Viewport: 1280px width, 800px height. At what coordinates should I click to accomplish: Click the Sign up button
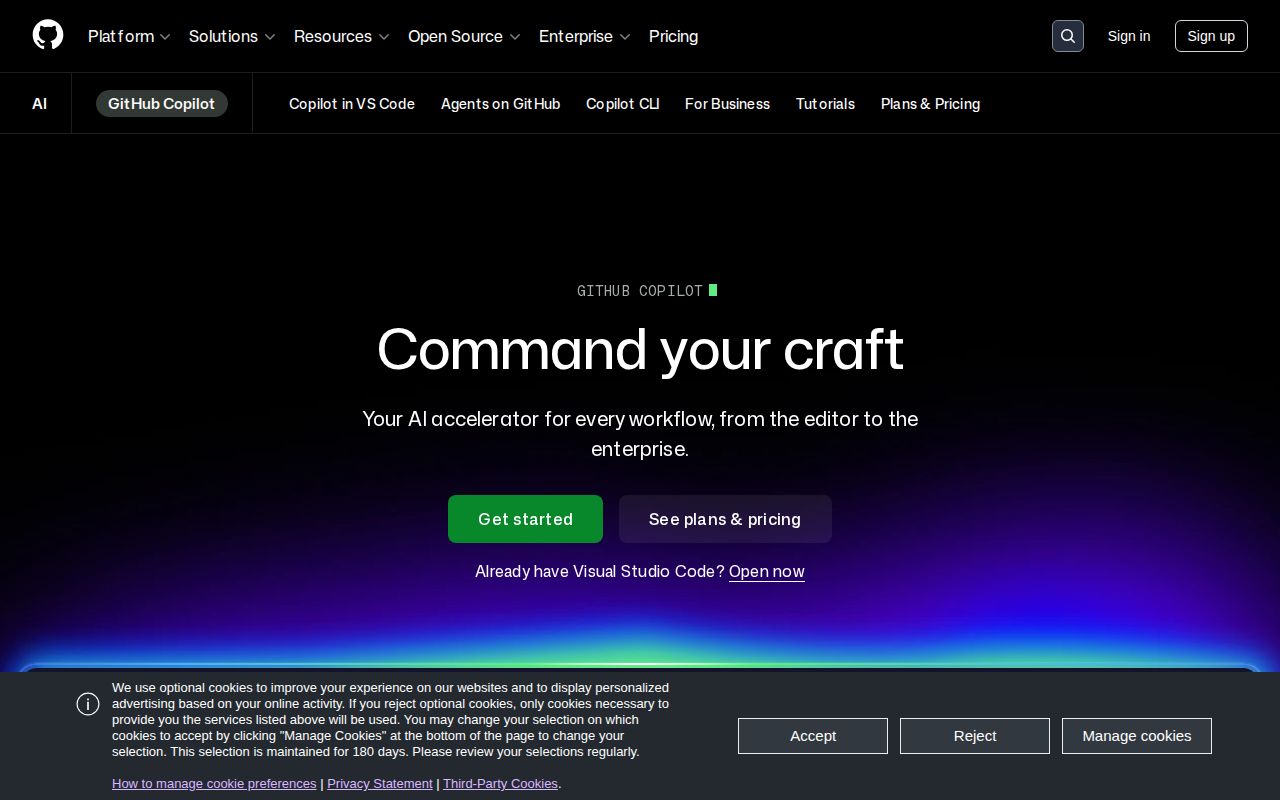[1211, 36]
